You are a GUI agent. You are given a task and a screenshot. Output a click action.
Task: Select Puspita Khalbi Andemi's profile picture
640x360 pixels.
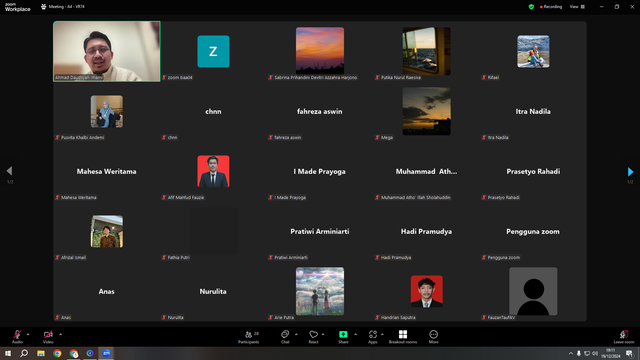pyautogui.click(x=107, y=111)
